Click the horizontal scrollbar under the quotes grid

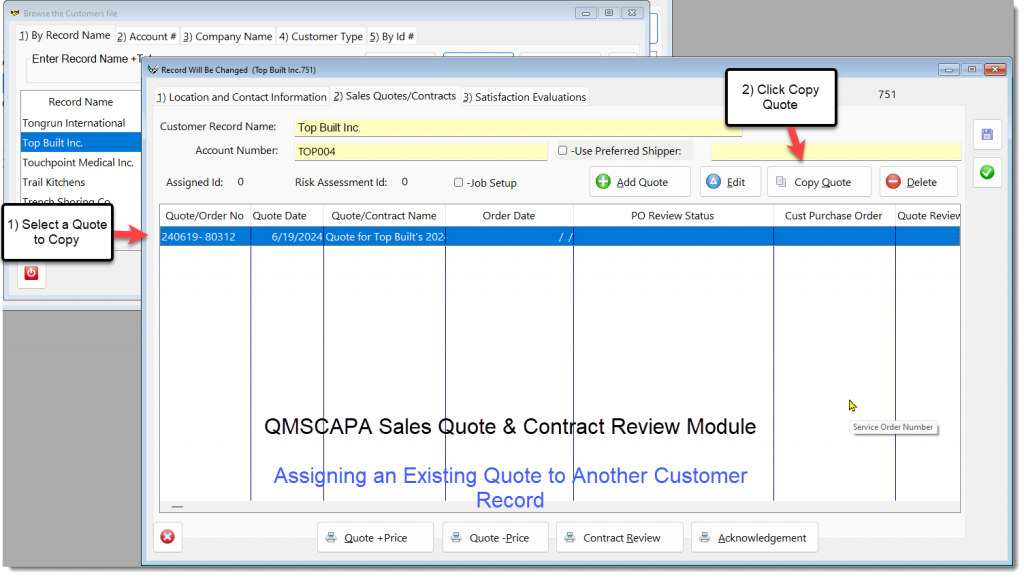(560, 507)
